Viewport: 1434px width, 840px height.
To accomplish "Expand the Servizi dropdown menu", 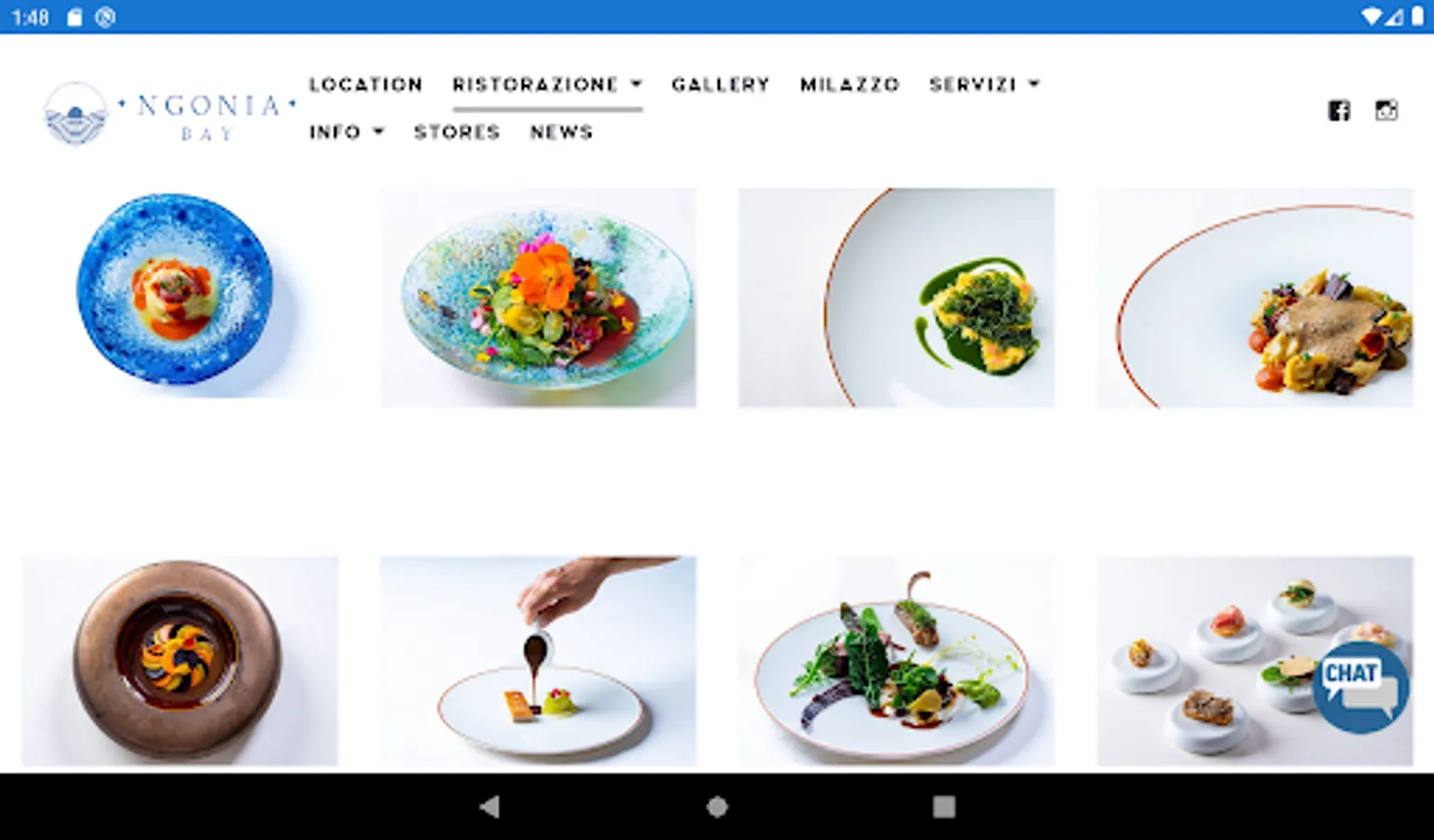I will [x=984, y=84].
